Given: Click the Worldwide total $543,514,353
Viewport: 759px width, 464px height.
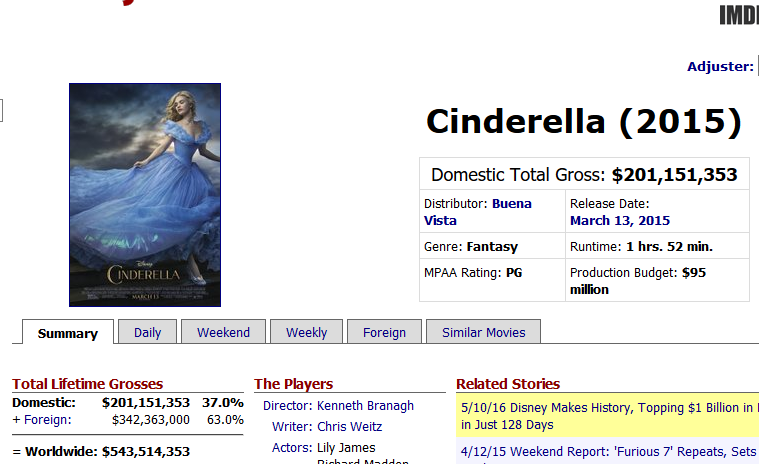Looking at the screenshot, I should 146,451.
